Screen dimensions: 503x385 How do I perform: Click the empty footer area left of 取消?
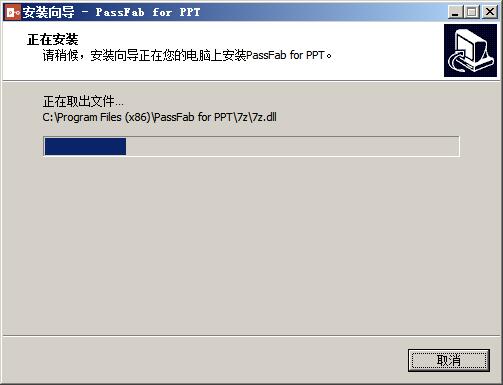click(x=205, y=360)
